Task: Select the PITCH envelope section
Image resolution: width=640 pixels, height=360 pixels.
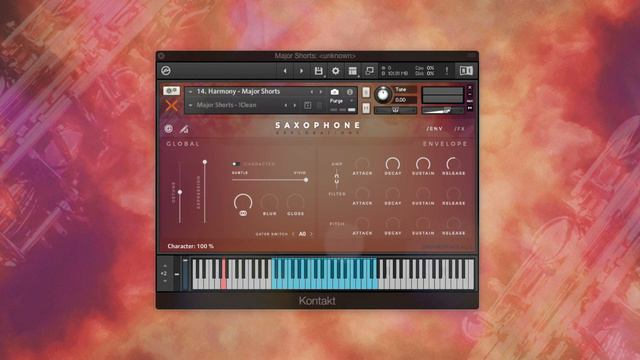Action: [x=337, y=224]
